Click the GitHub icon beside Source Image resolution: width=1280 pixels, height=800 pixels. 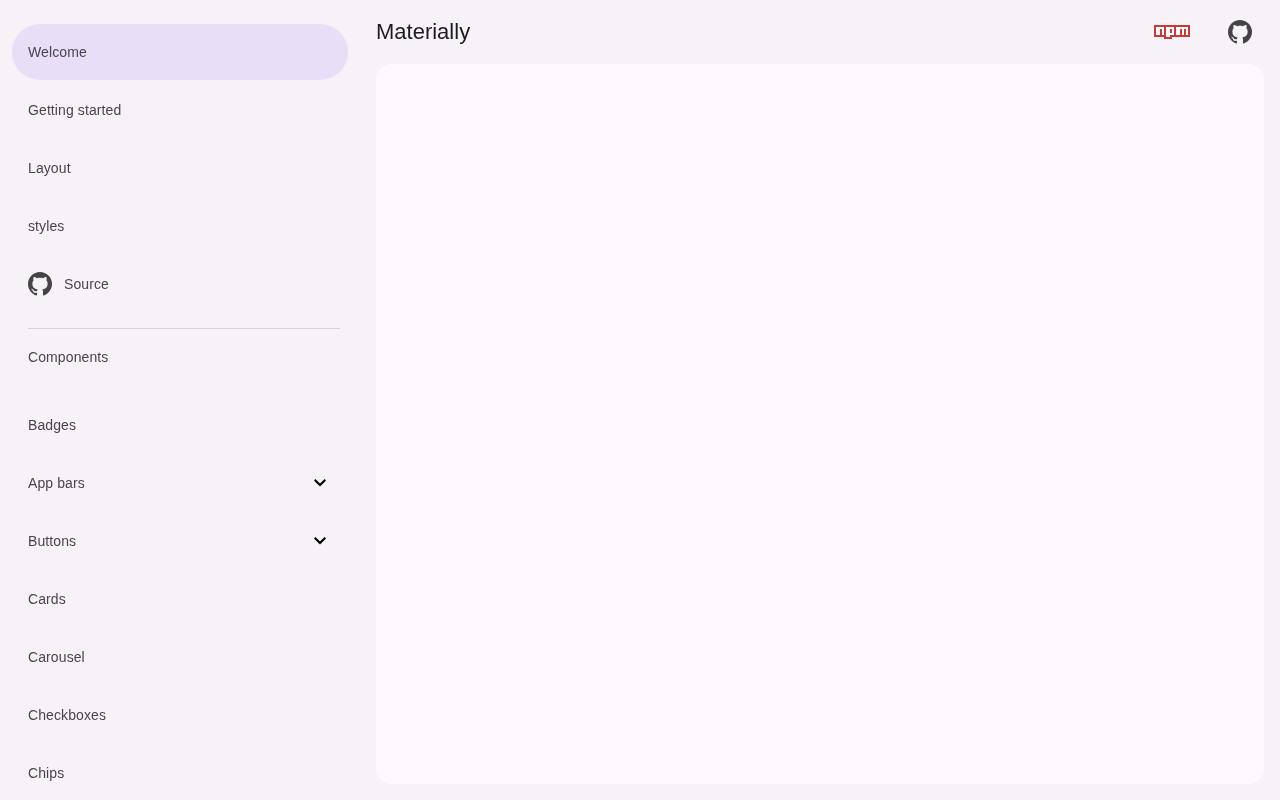(40, 284)
